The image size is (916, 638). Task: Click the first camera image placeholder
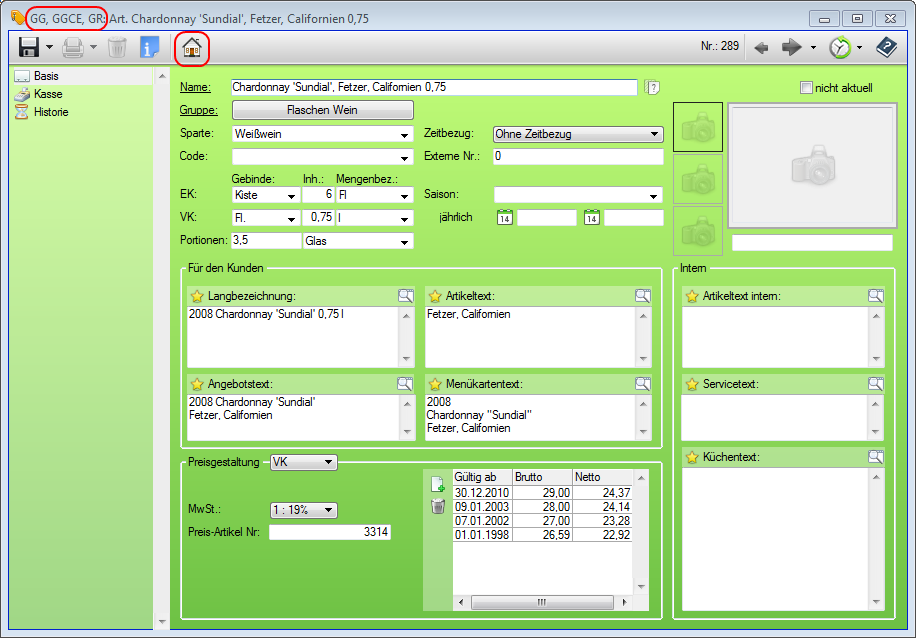pyautogui.click(x=698, y=127)
